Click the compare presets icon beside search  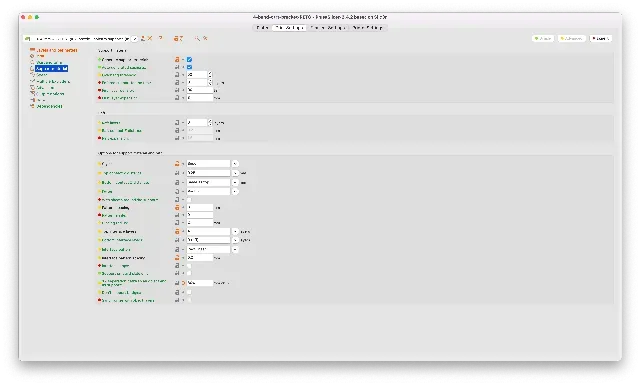(205, 38)
